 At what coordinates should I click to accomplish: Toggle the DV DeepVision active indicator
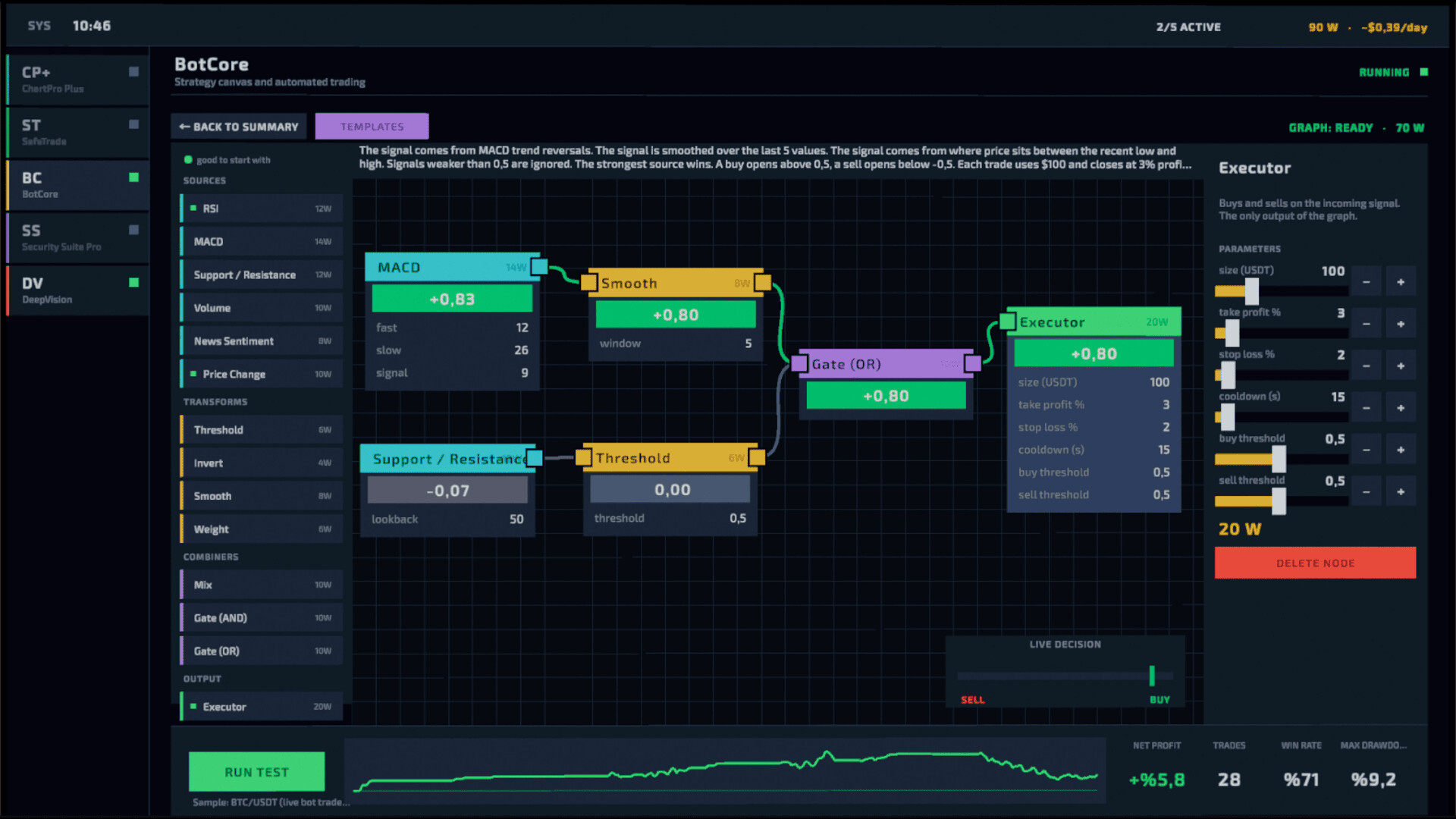pos(134,283)
